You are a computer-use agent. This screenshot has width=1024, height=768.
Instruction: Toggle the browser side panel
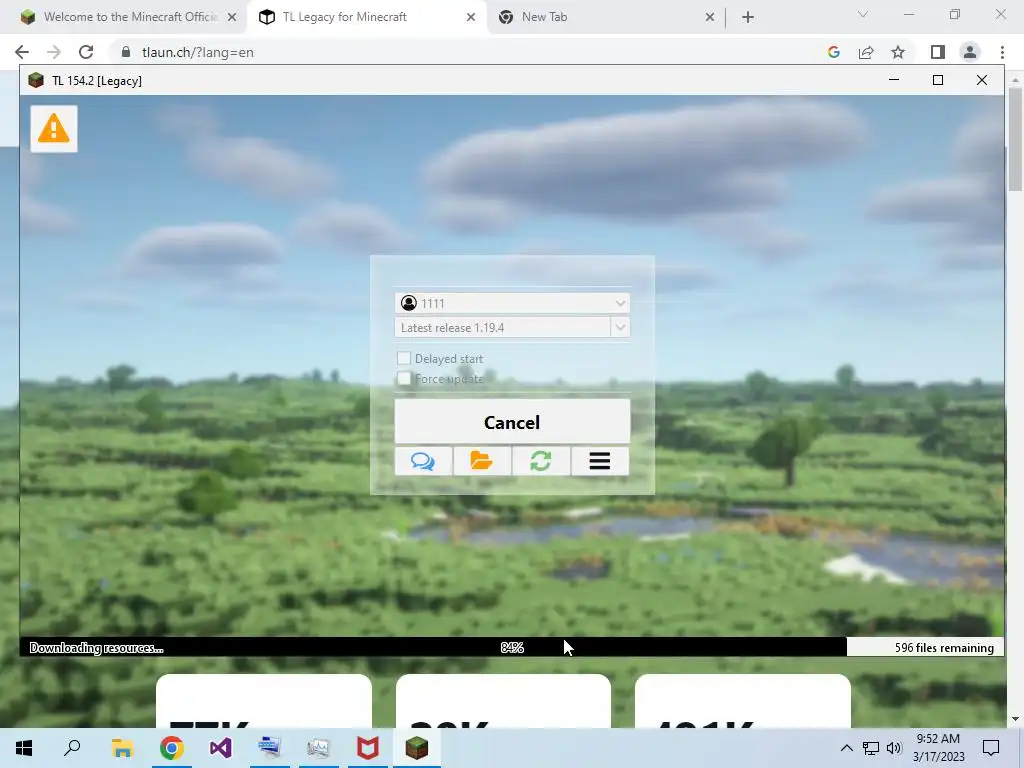coord(938,52)
